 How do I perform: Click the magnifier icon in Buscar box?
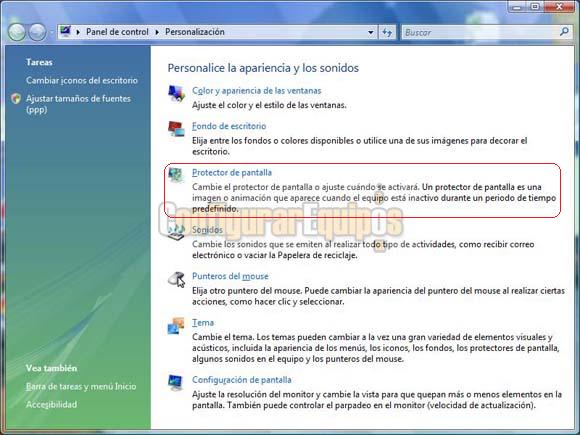point(564,32)
